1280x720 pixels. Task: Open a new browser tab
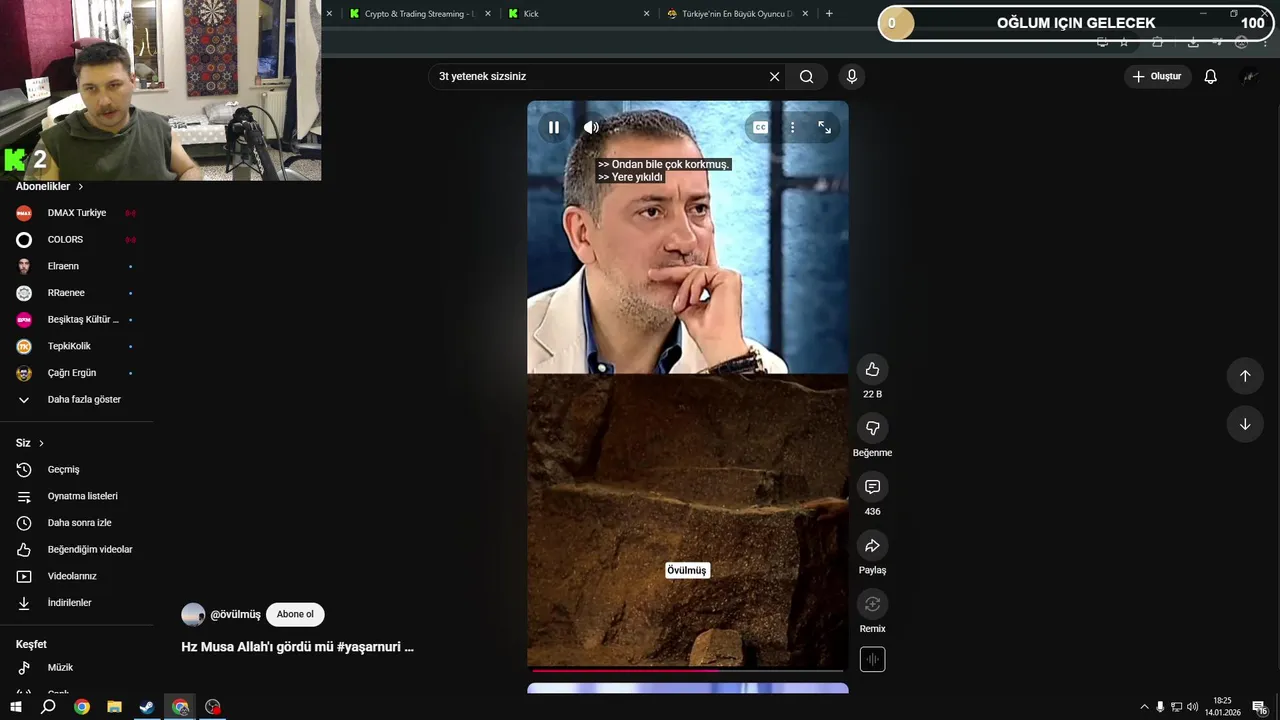coord(829,14)
